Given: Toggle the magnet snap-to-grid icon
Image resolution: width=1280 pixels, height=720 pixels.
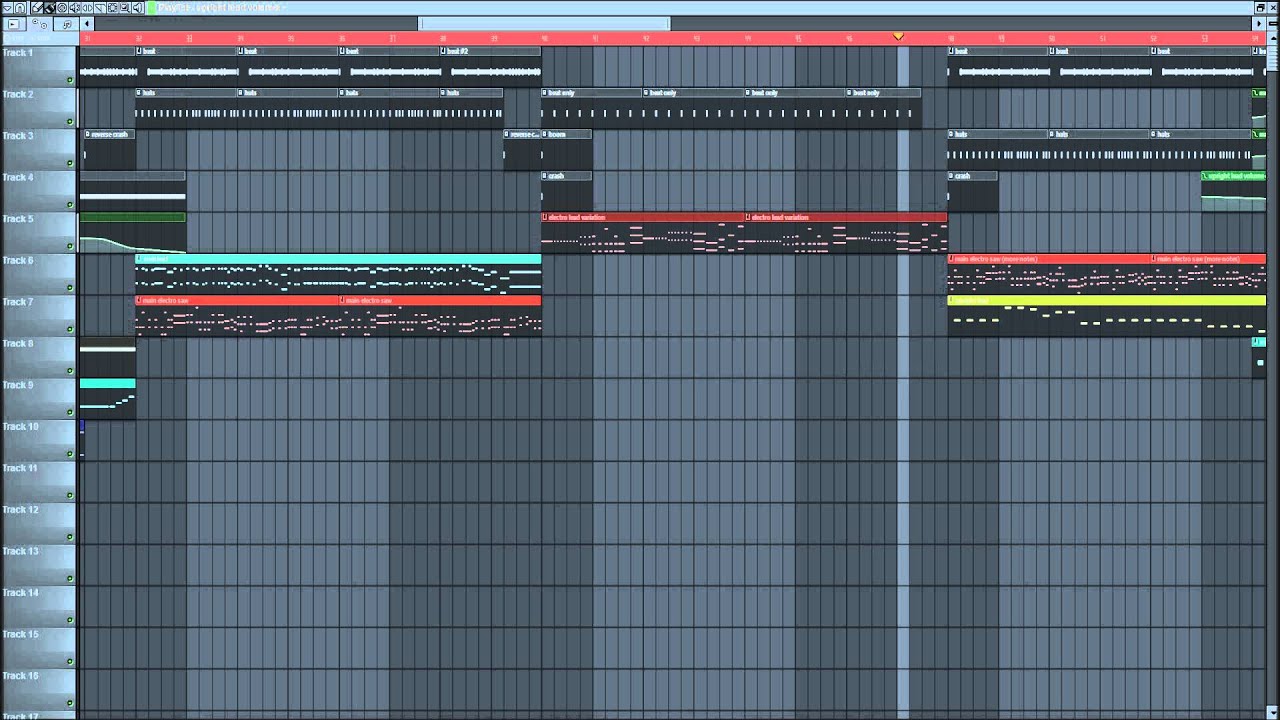Looking at the screenshot, I should [20, 8].
